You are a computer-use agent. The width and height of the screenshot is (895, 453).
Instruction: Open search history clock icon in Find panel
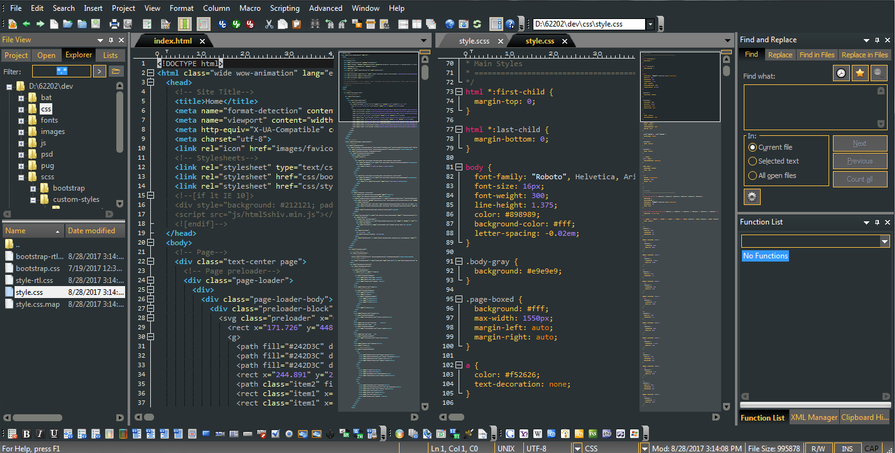coord(841,74)
